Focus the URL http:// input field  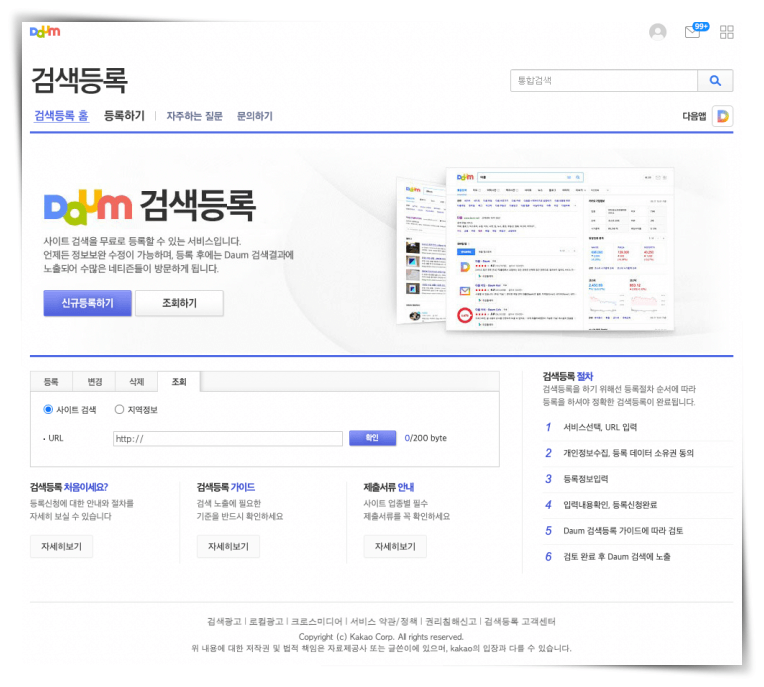click(x=228, y=439)
